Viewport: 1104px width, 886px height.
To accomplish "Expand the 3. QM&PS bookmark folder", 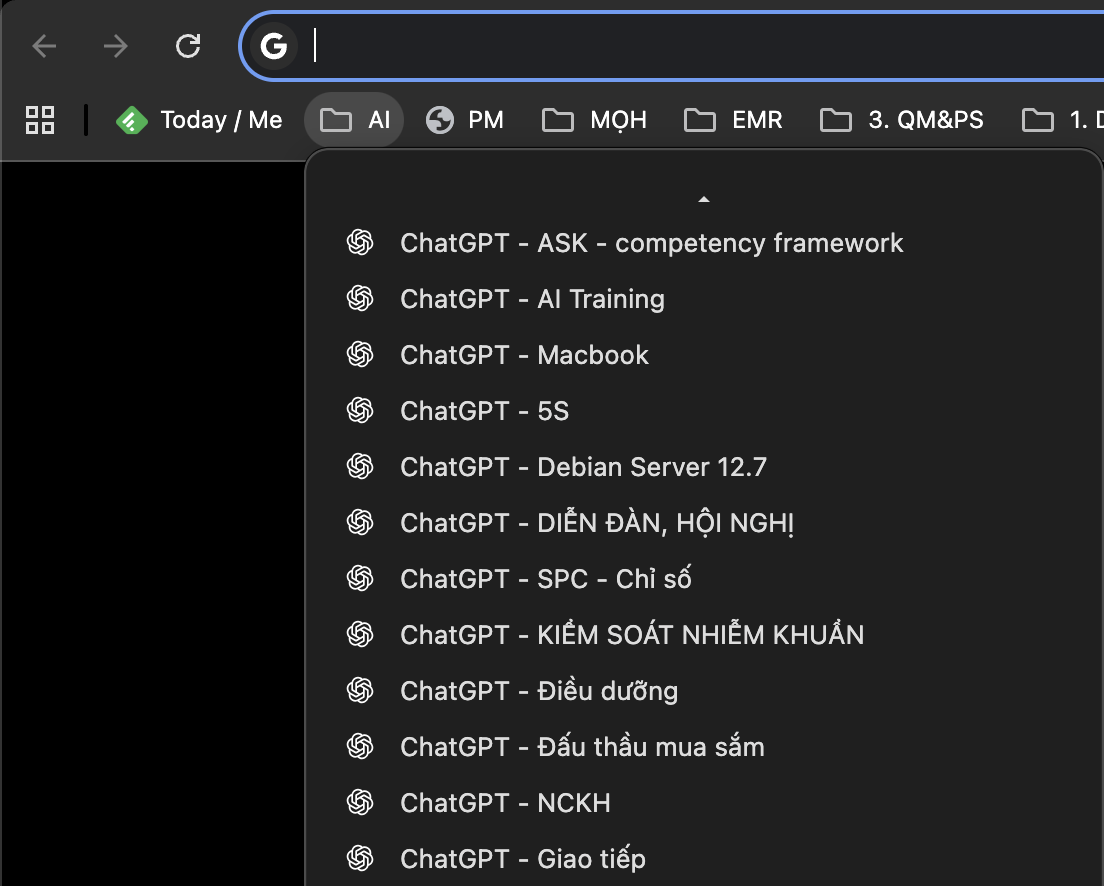I will click(x=902, y=120).
